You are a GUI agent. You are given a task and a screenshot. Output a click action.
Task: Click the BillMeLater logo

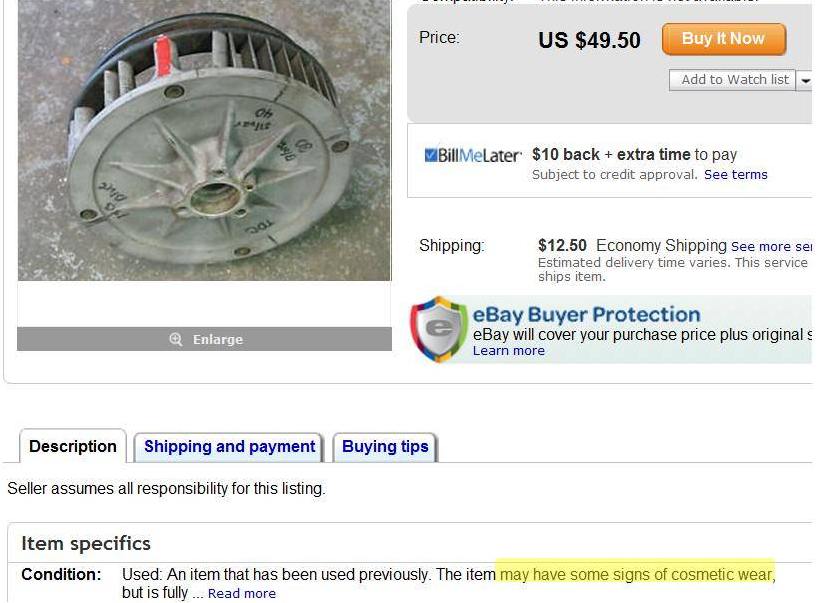point(473,155)
